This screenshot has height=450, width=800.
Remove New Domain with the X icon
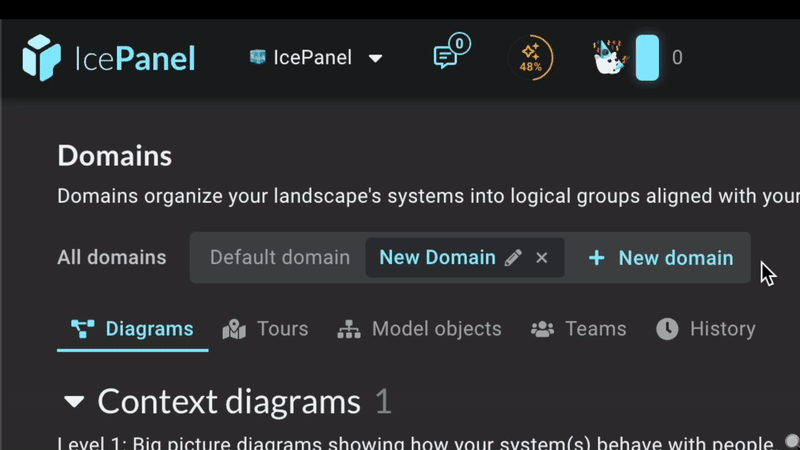point(542,258)
